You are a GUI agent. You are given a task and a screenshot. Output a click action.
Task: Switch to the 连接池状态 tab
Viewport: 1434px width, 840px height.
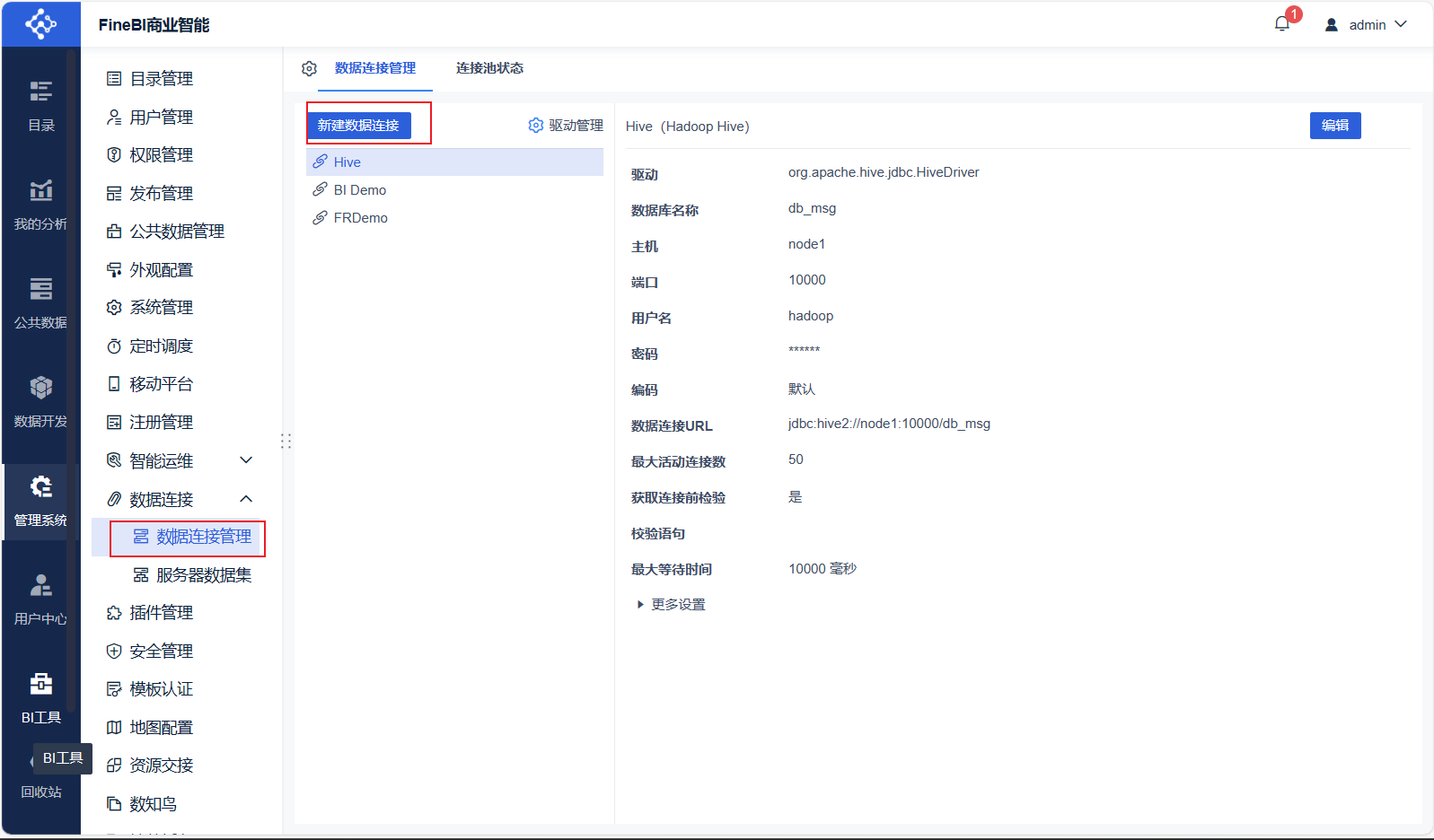coord(489,68)
